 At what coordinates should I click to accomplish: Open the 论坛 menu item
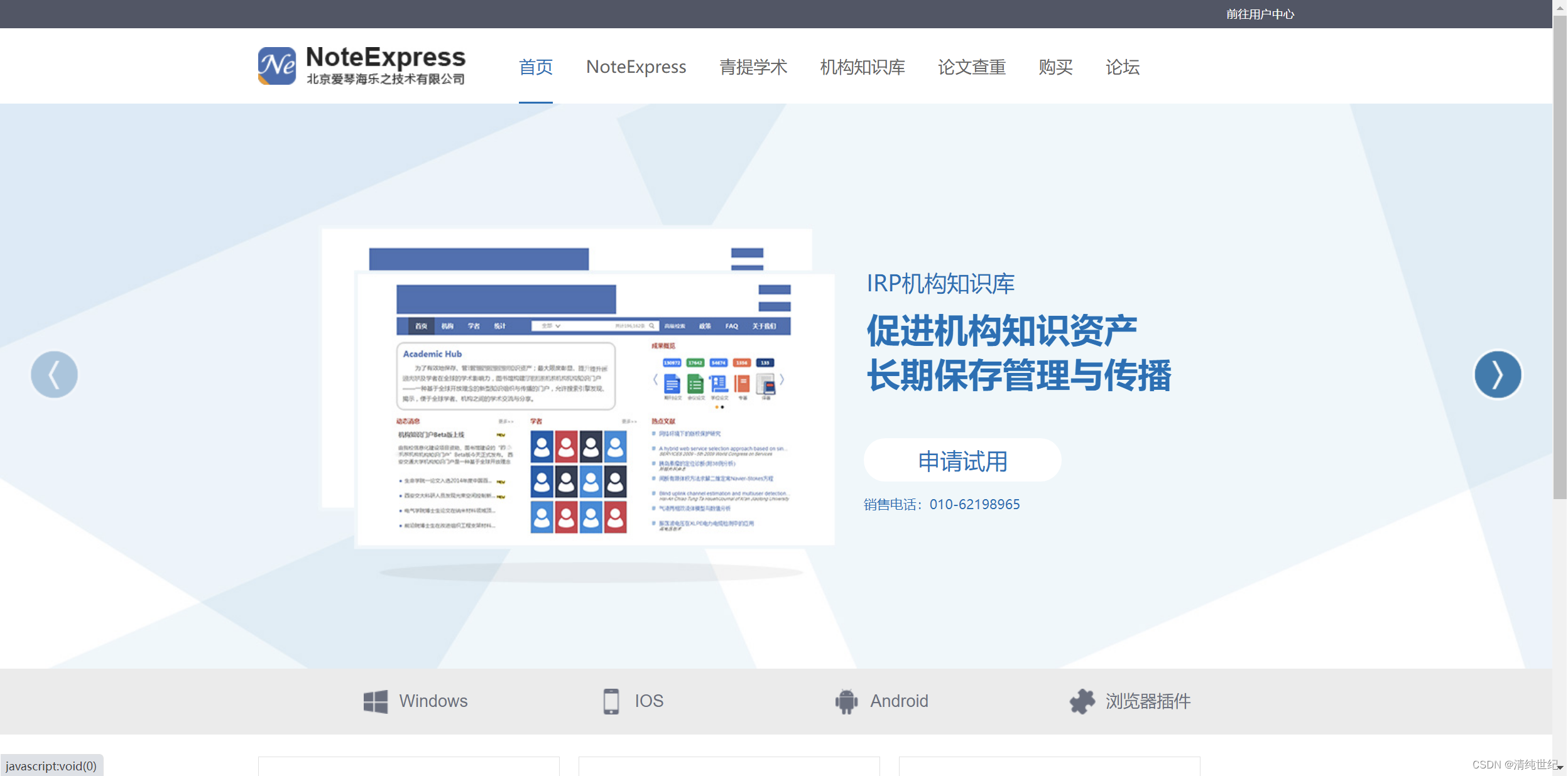(x=1122, y=67)
